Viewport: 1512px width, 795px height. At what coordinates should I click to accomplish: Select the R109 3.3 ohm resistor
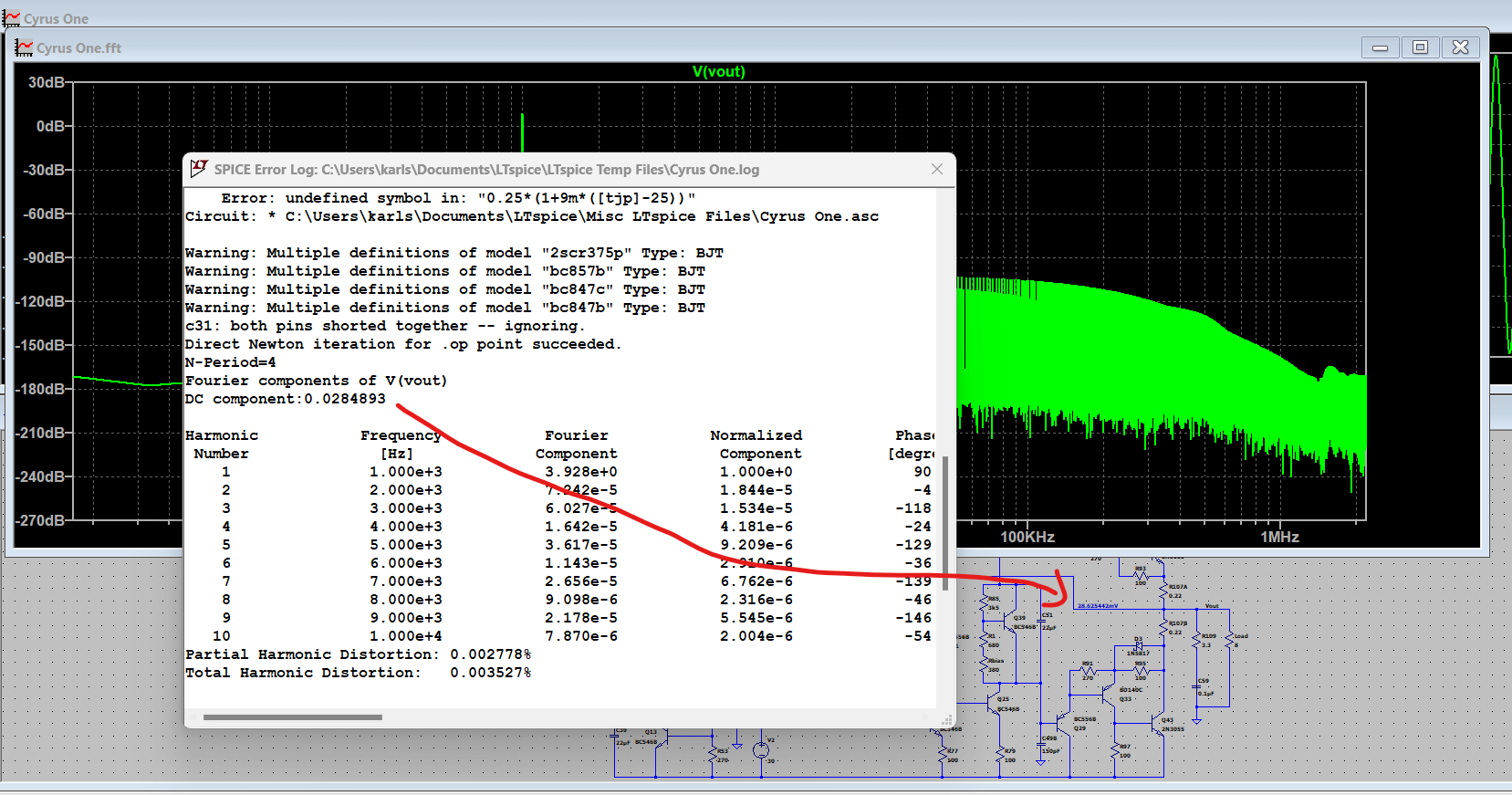tap(1196, 640)
